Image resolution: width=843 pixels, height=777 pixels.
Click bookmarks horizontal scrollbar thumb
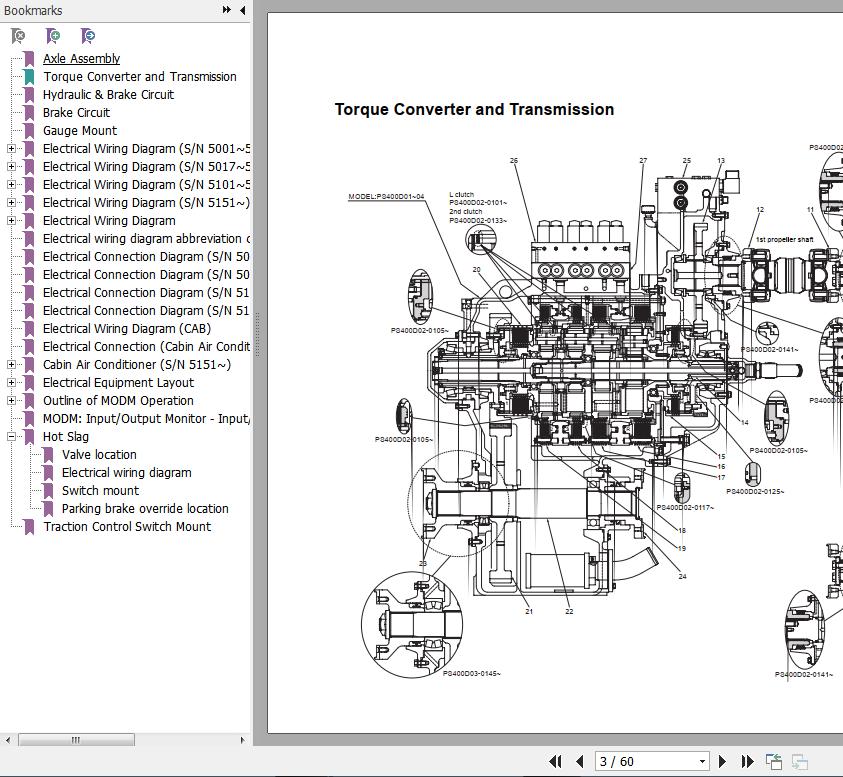pos(76,740)
